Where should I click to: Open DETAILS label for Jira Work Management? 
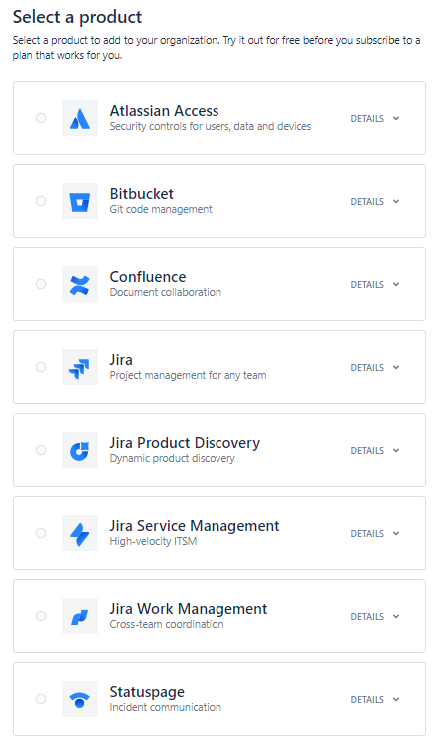pos(367,617)
